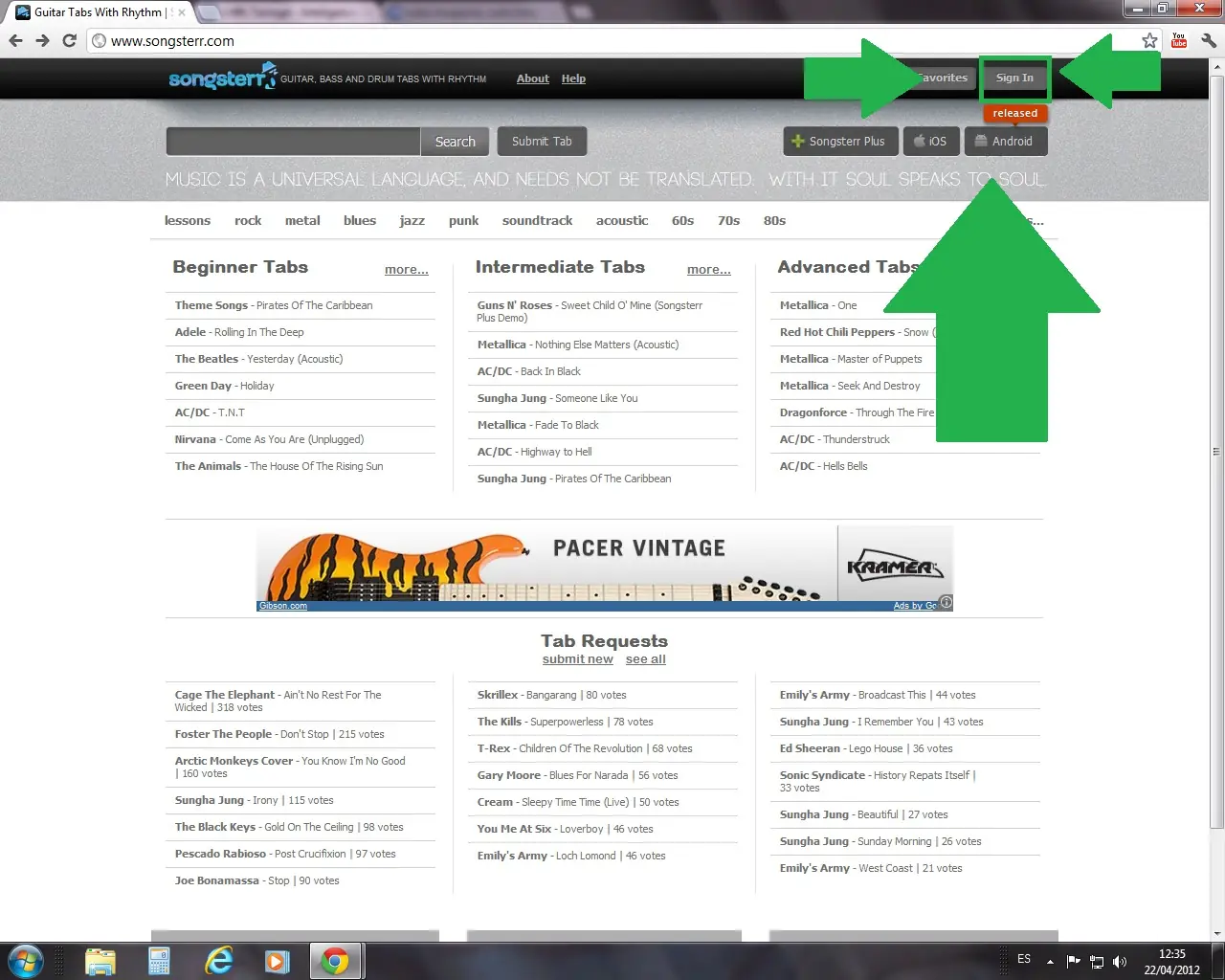Go back using the browser back arrow
This screenshot has height=980, width=1225.
click(x=15, y=40)
